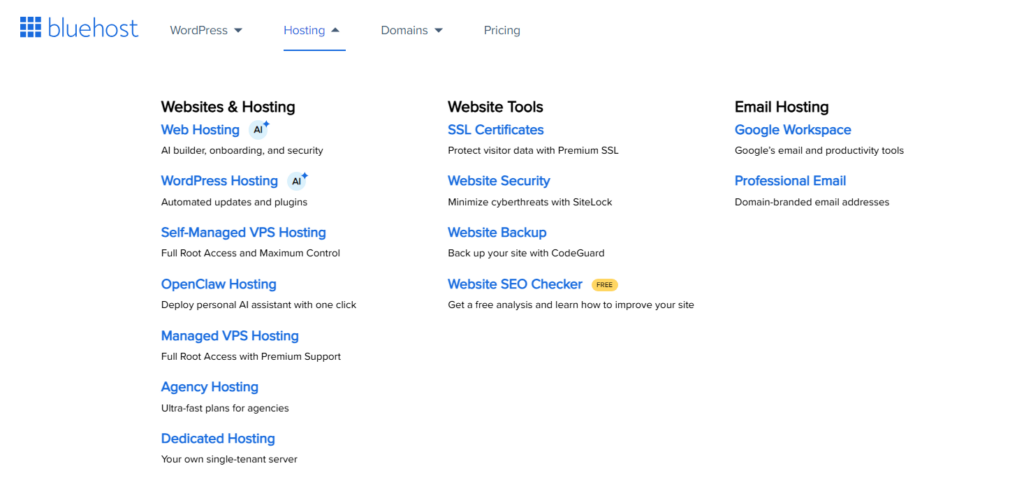Expand the WordPress menu arrow
This screenshot has height=489, width=1024.
point(238,31)
